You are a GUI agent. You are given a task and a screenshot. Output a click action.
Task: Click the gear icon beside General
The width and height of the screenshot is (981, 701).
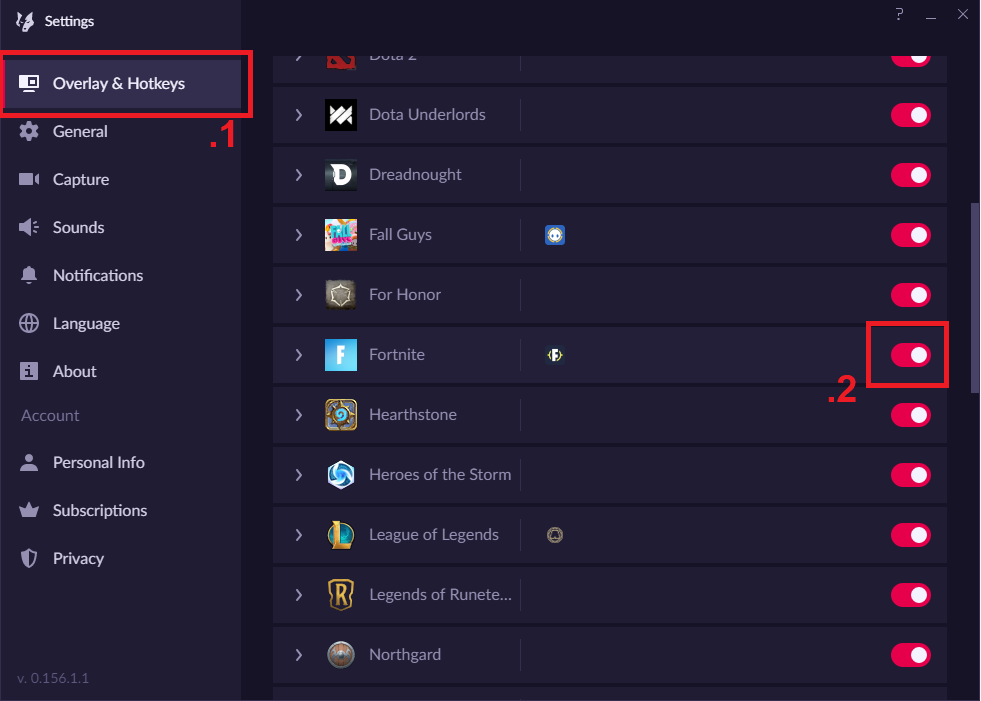pos(29,131)
